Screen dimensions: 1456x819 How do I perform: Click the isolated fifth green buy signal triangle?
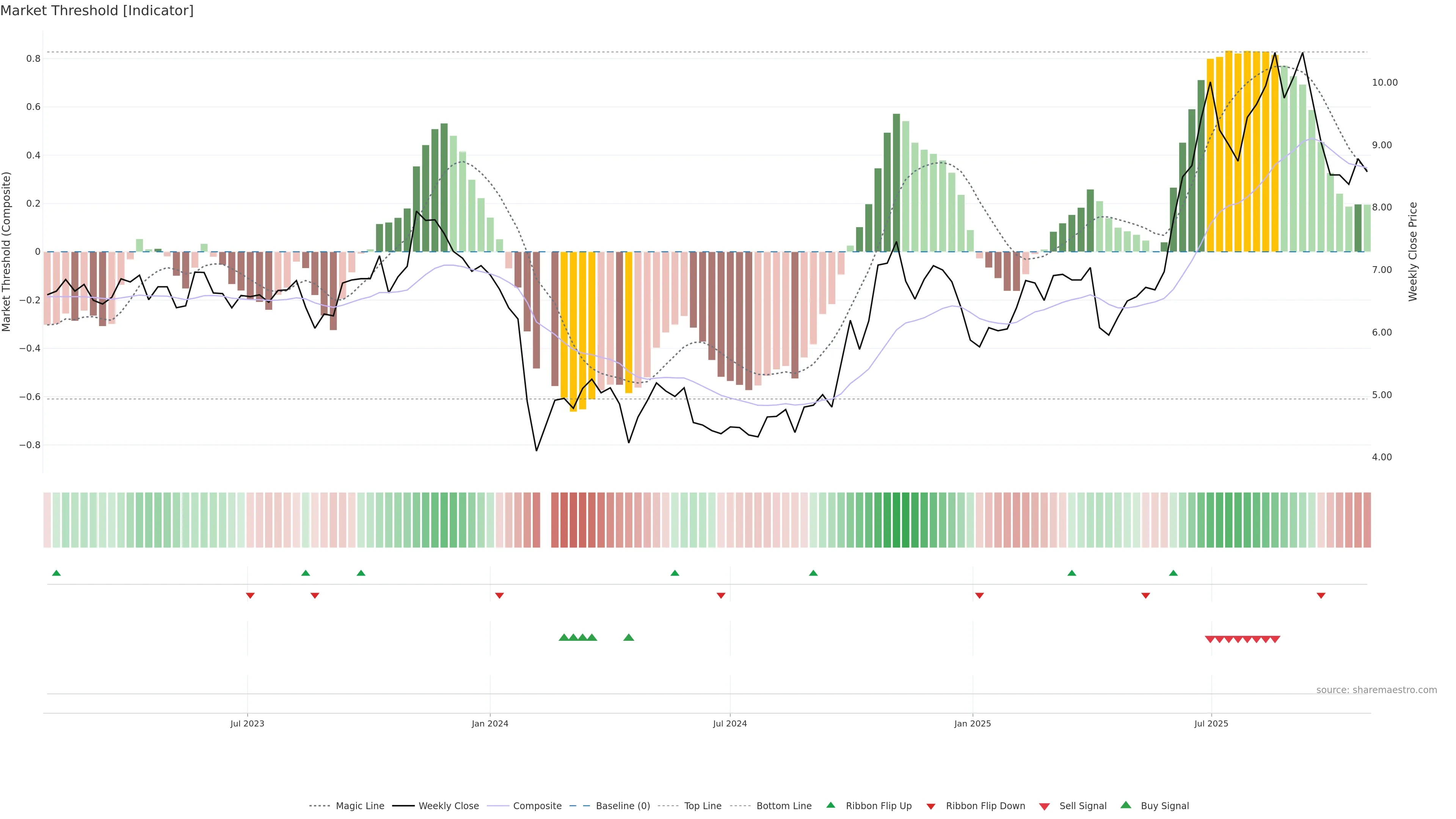629,637
